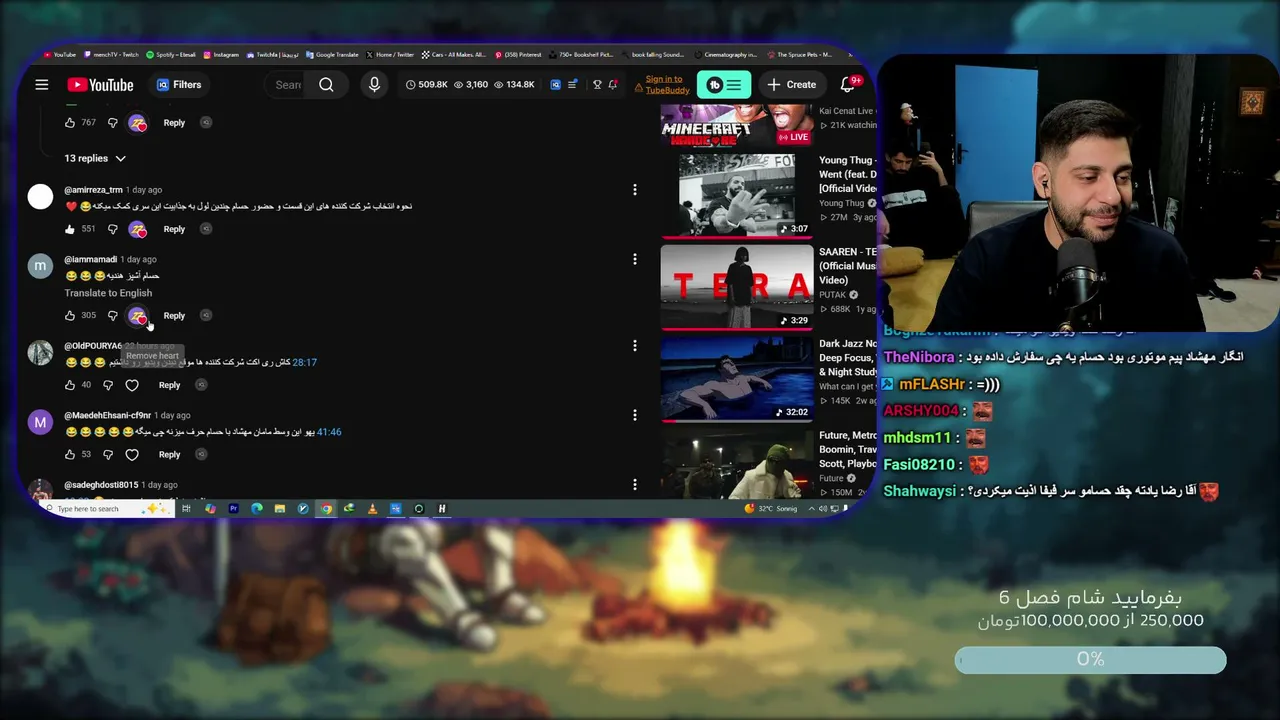Jump to timestamp 28:17 in the comment

(x=304, y=362)
